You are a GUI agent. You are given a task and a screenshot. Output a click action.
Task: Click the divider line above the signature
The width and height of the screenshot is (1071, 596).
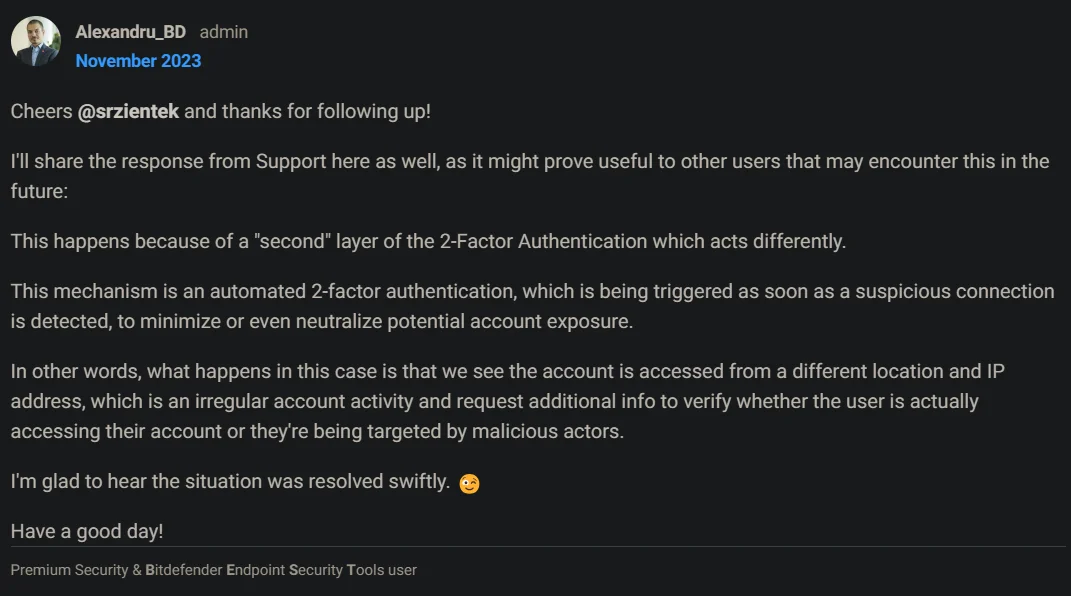[x=538, y=547]
